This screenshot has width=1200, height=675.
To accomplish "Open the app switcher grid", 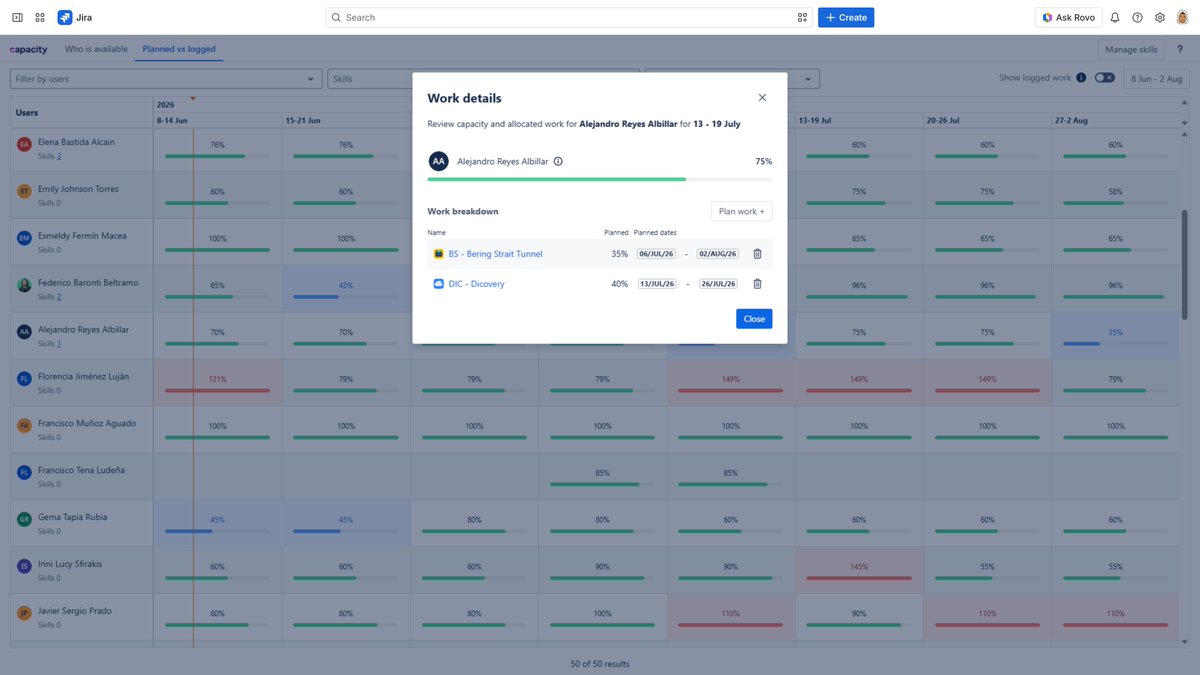I will tap(40, 17).
